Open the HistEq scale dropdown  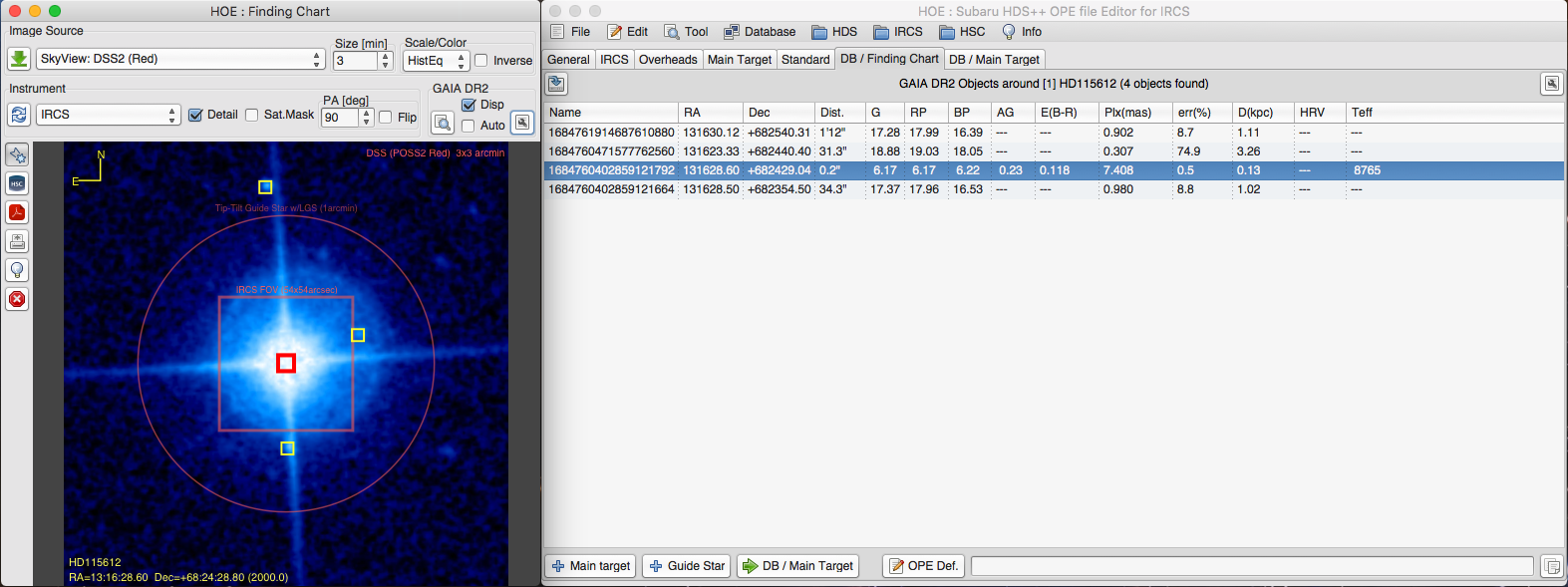click(436, 61)
